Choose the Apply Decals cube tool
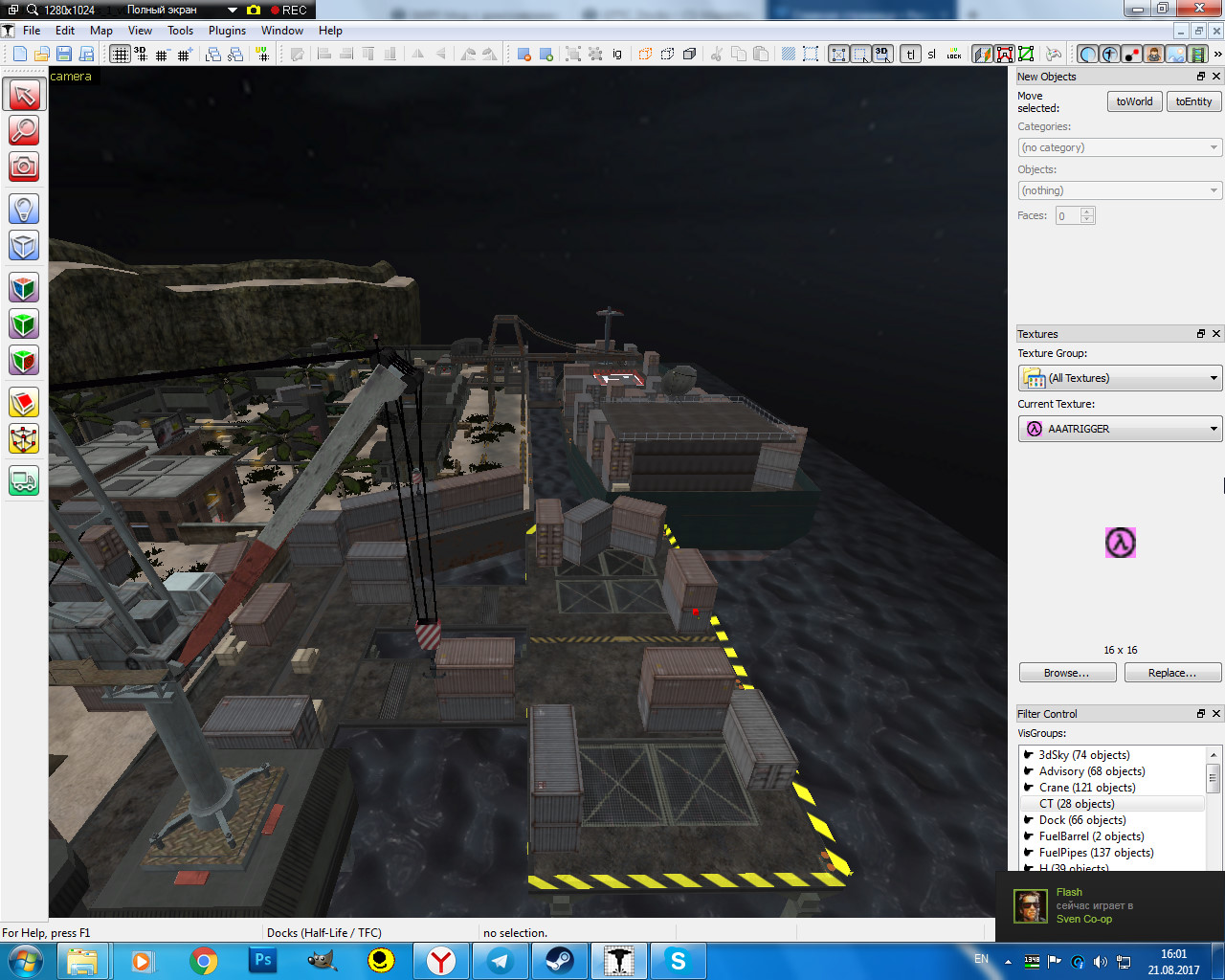1225x980 pixels. coord(24,361)
